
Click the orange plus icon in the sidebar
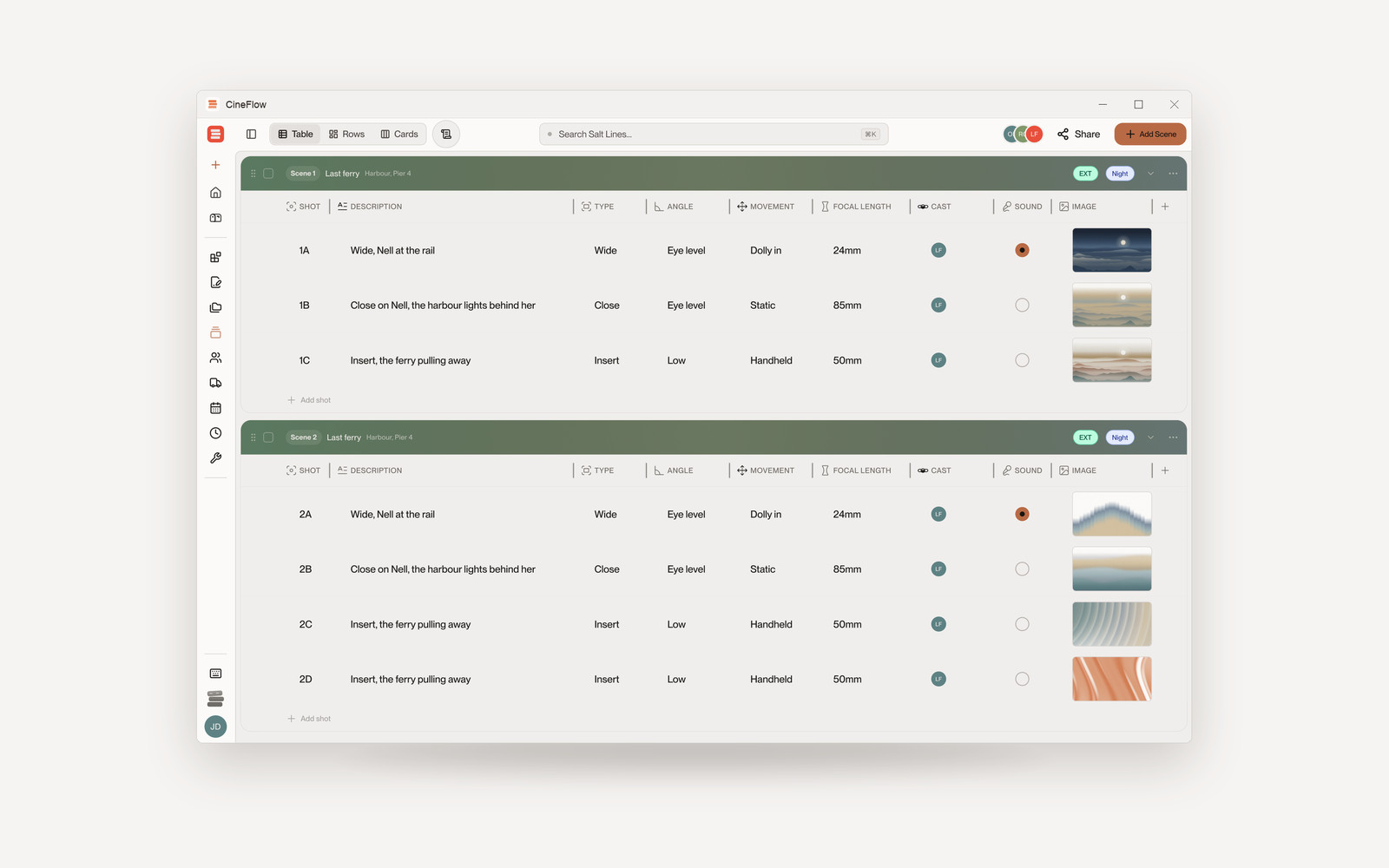point(215,165)
